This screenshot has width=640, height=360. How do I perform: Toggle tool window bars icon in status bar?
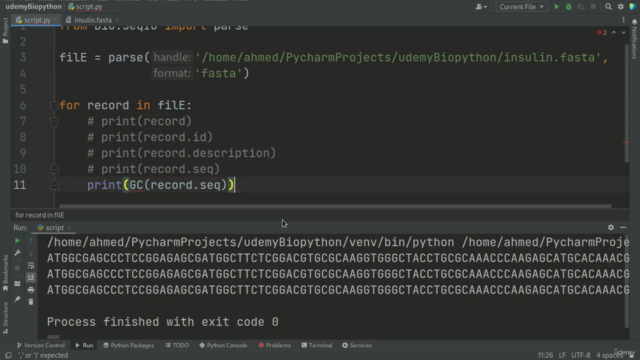pos(8,355)
